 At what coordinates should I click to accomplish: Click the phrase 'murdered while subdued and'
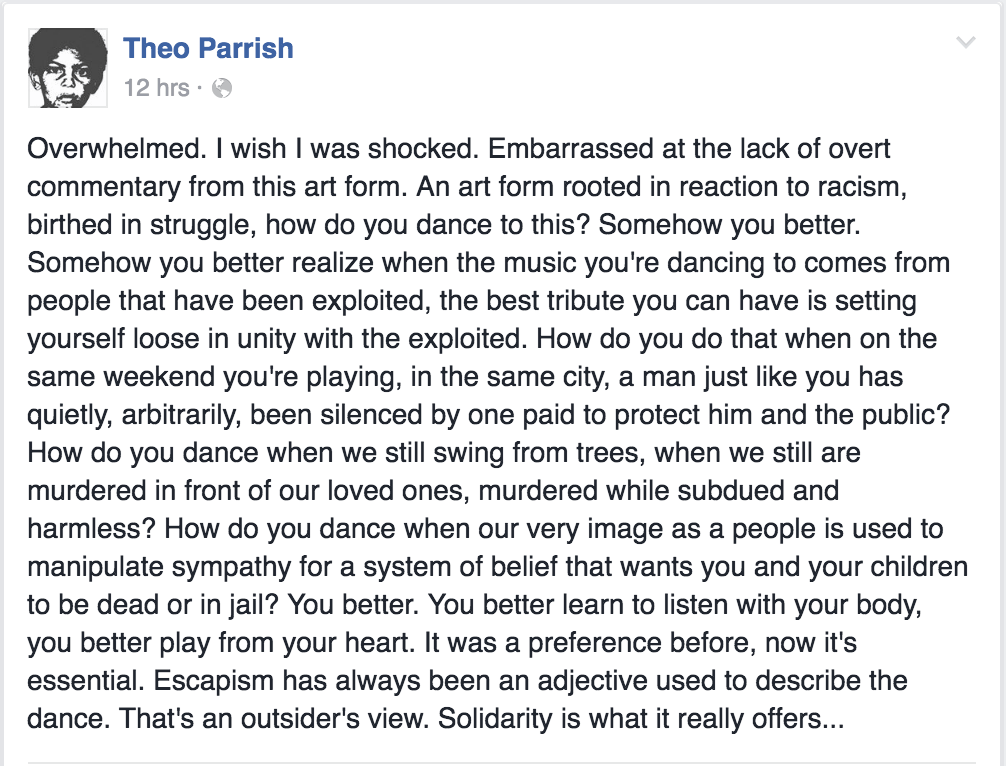coord(659,491)
